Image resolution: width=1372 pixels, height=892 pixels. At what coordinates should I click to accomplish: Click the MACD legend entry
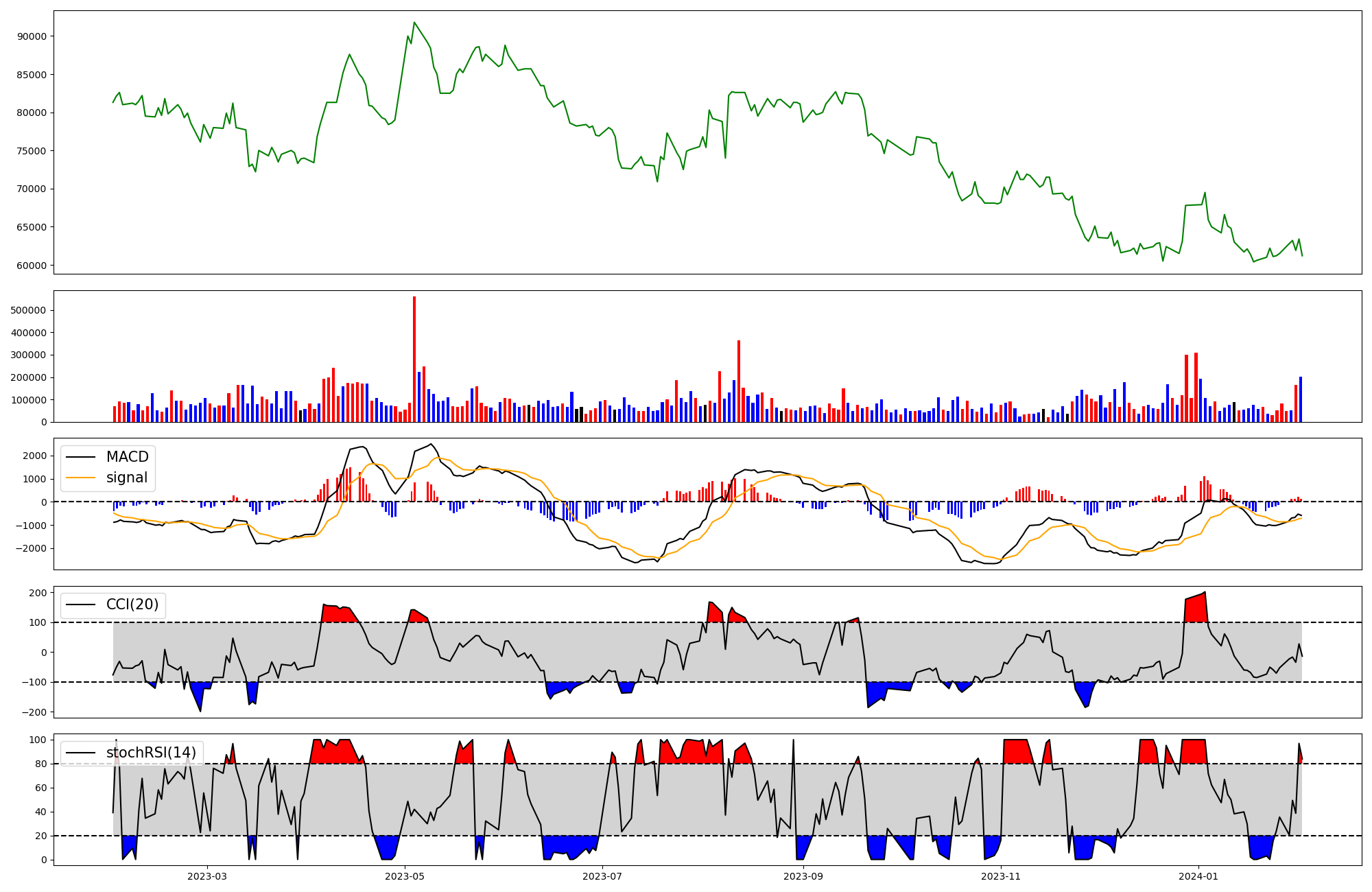(x=127, y=457)
